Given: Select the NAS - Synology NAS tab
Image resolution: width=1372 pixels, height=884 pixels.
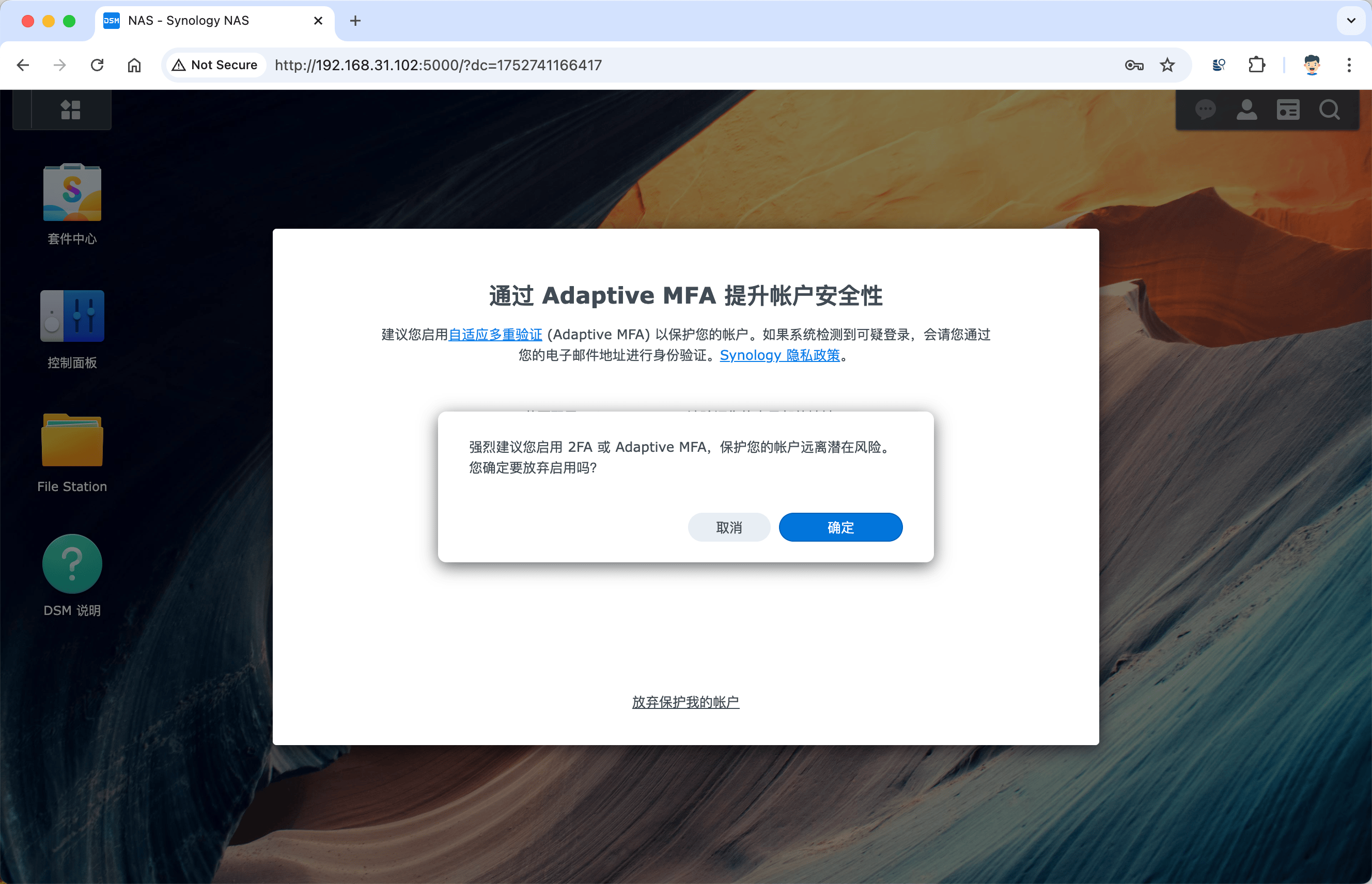Looking at the screenshot, I should point(214,21).
